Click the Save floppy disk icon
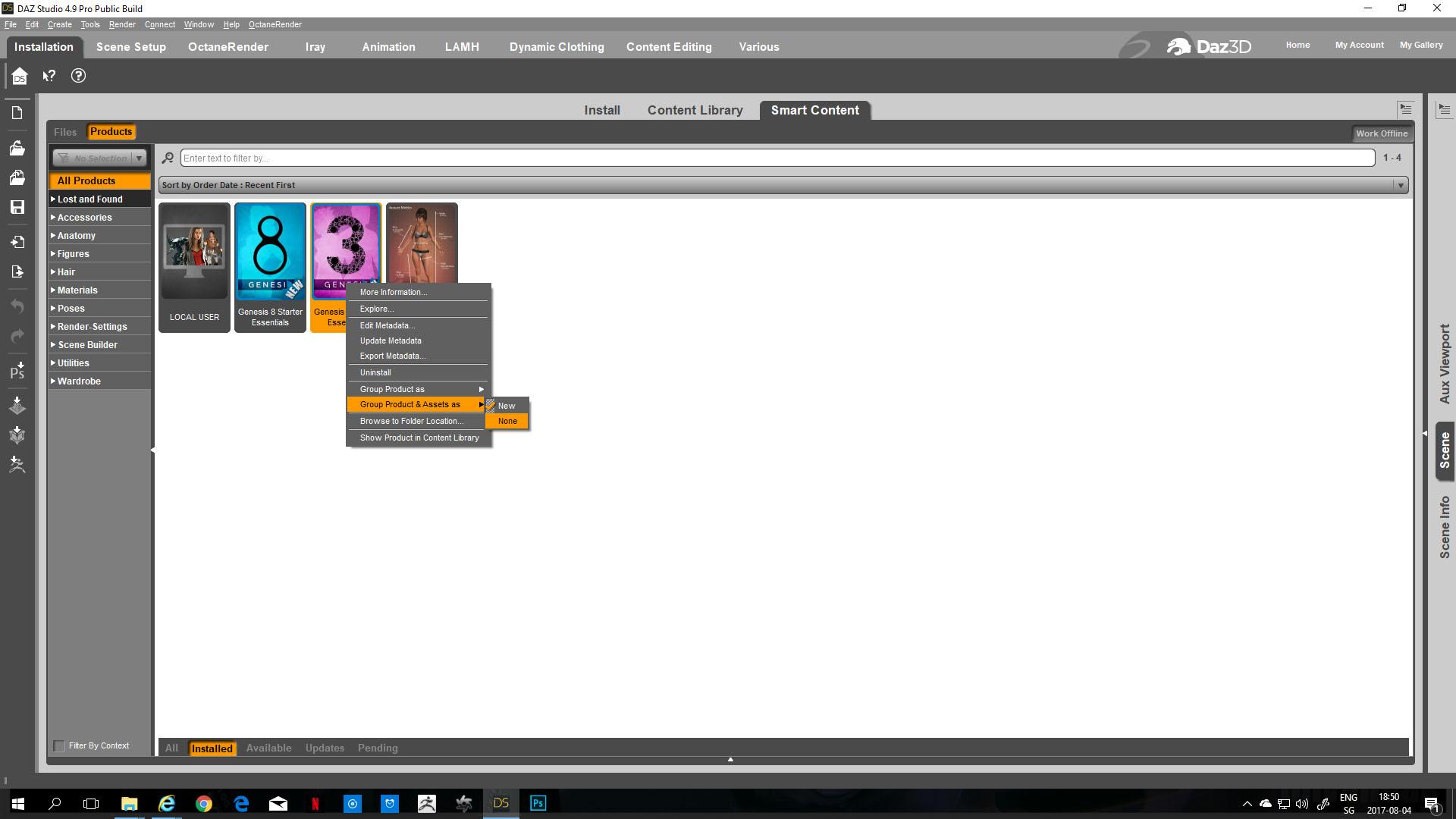 (17, 207)
